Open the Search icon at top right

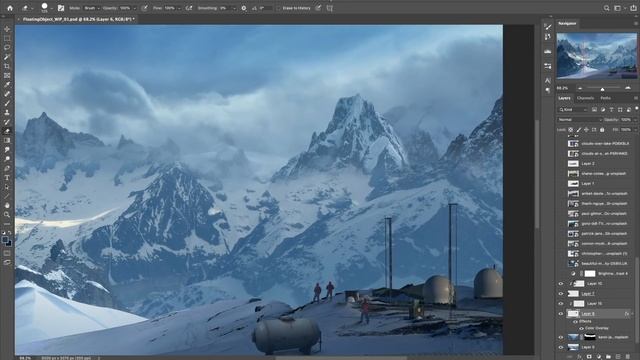tap(607, 8)
